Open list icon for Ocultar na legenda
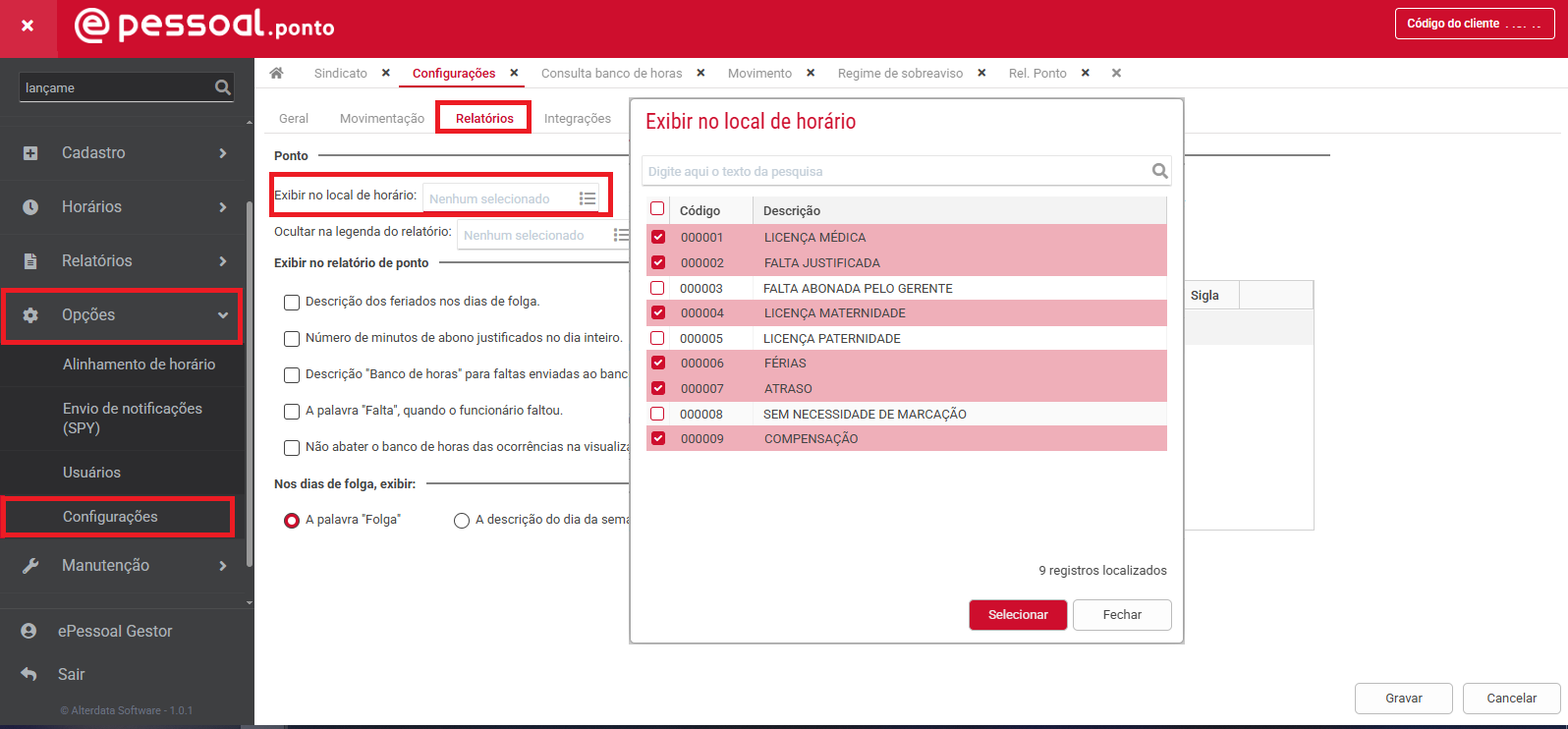 tap(621, 235)
